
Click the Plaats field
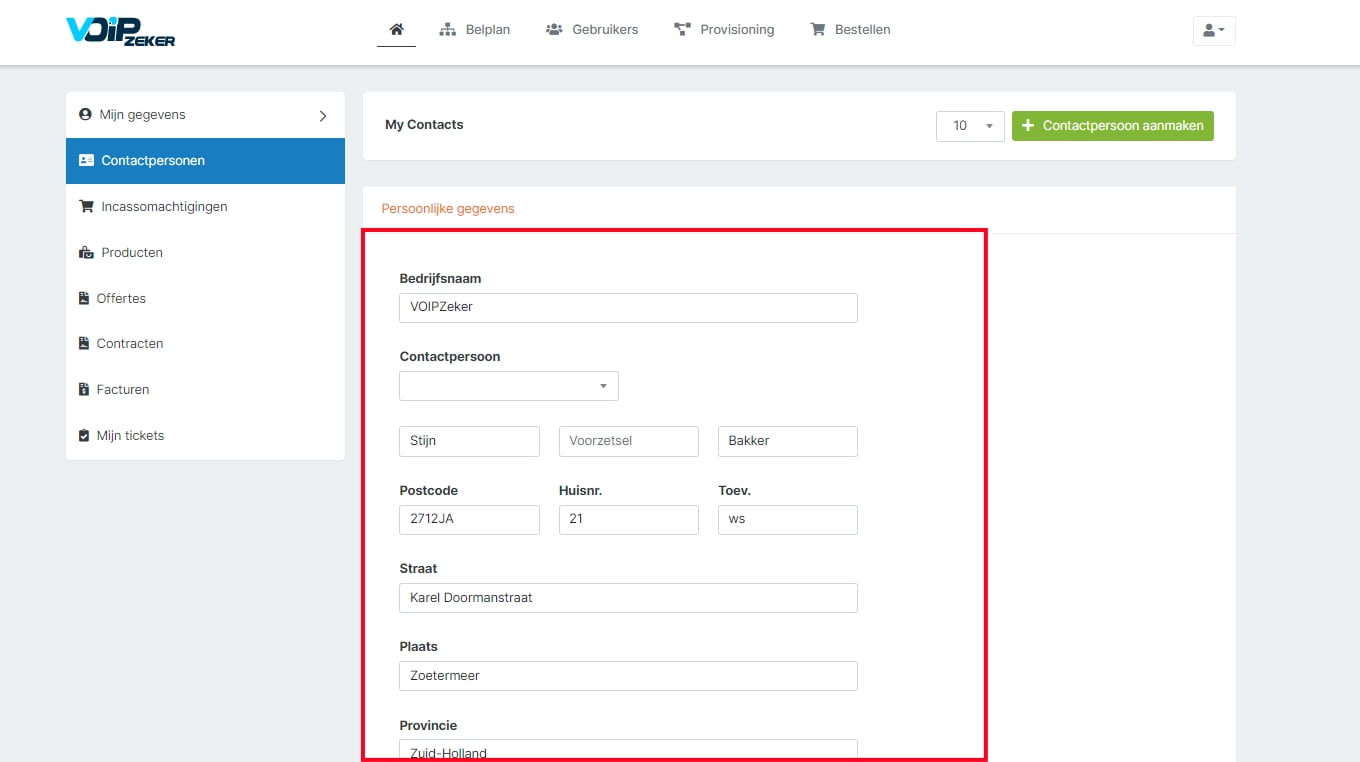(628, 676)
